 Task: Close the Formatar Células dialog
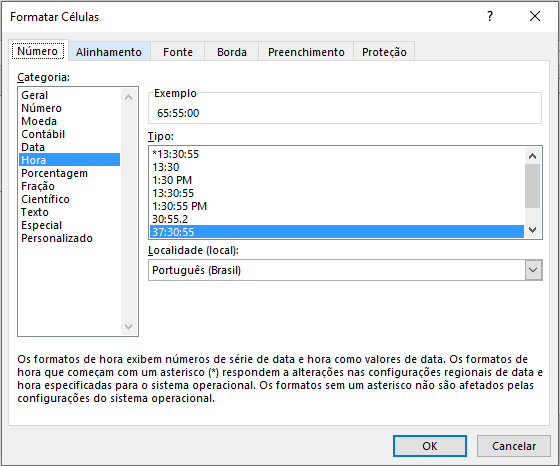click(x=535, y=16)
